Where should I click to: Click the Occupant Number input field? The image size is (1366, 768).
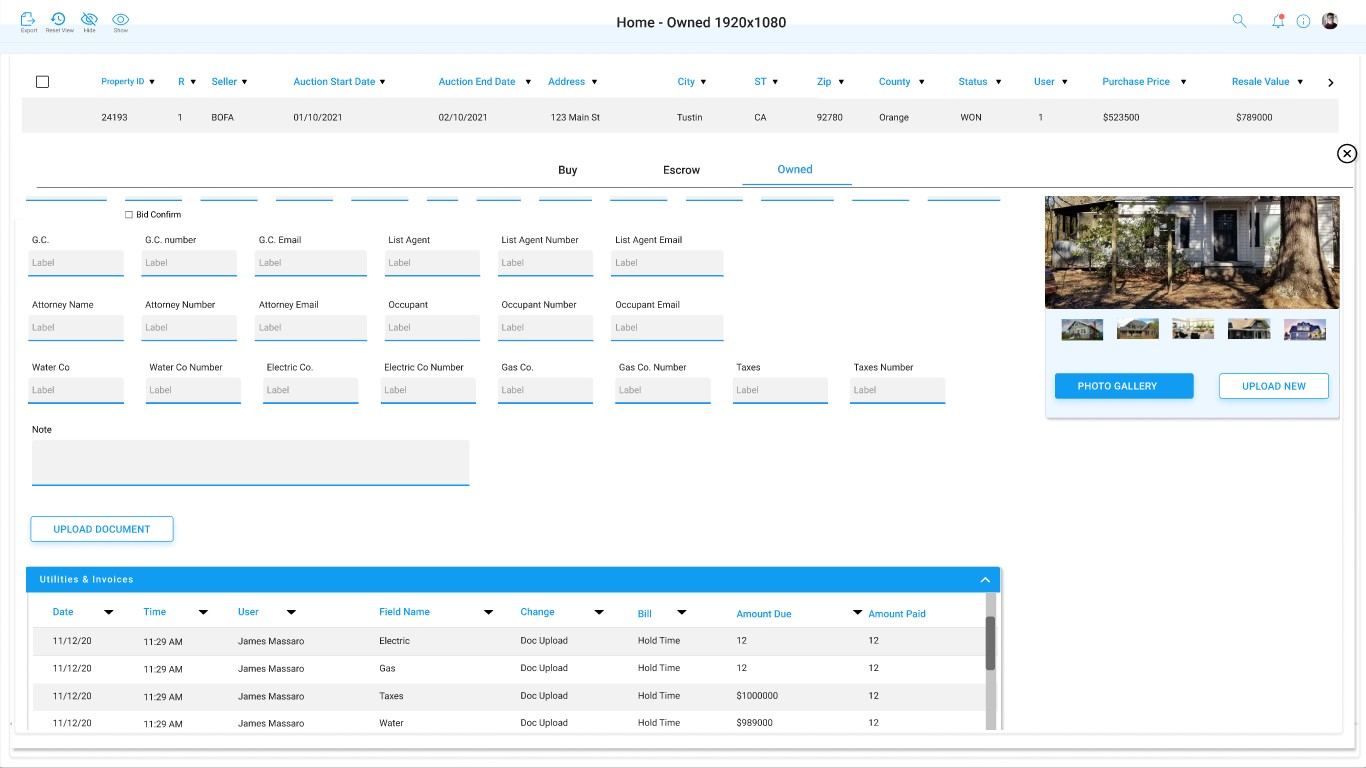[545, 328]
